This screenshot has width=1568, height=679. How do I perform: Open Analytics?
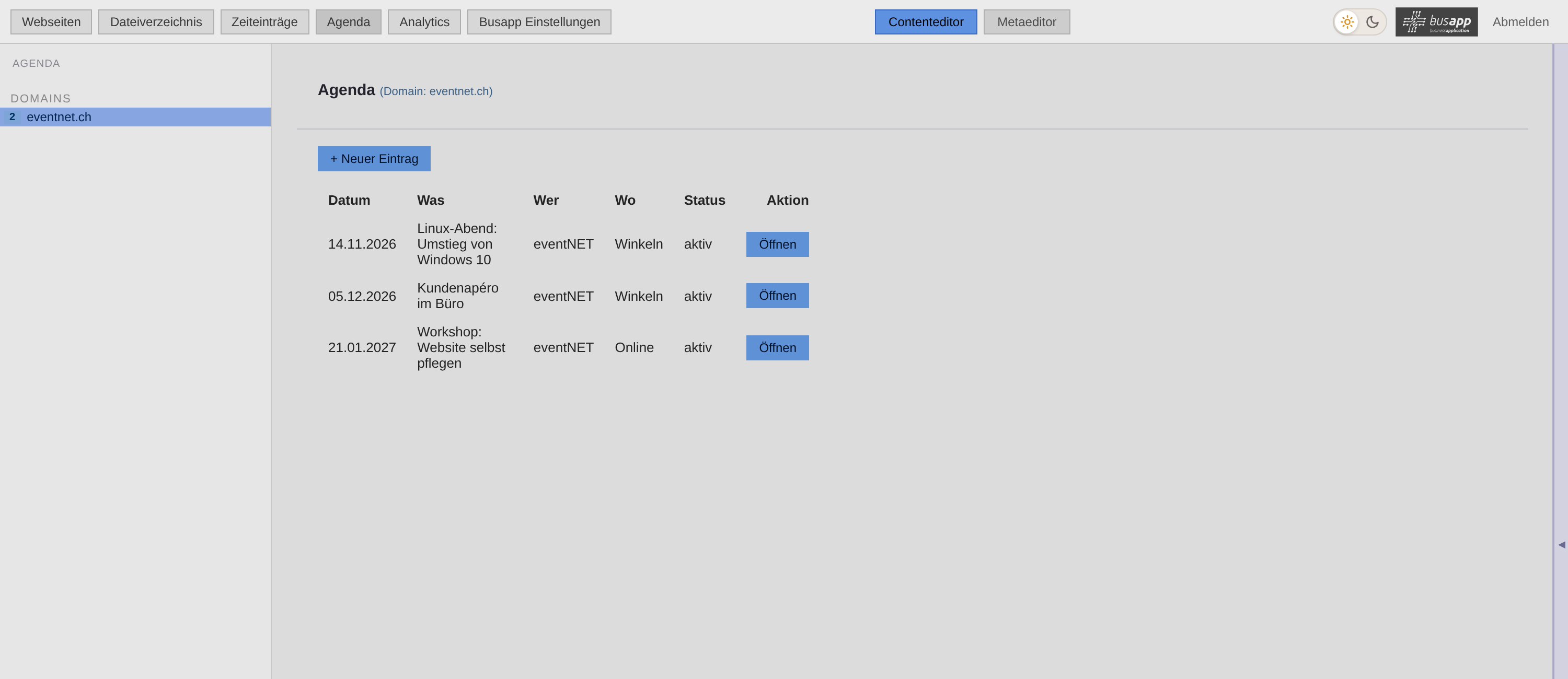point(424,22)
